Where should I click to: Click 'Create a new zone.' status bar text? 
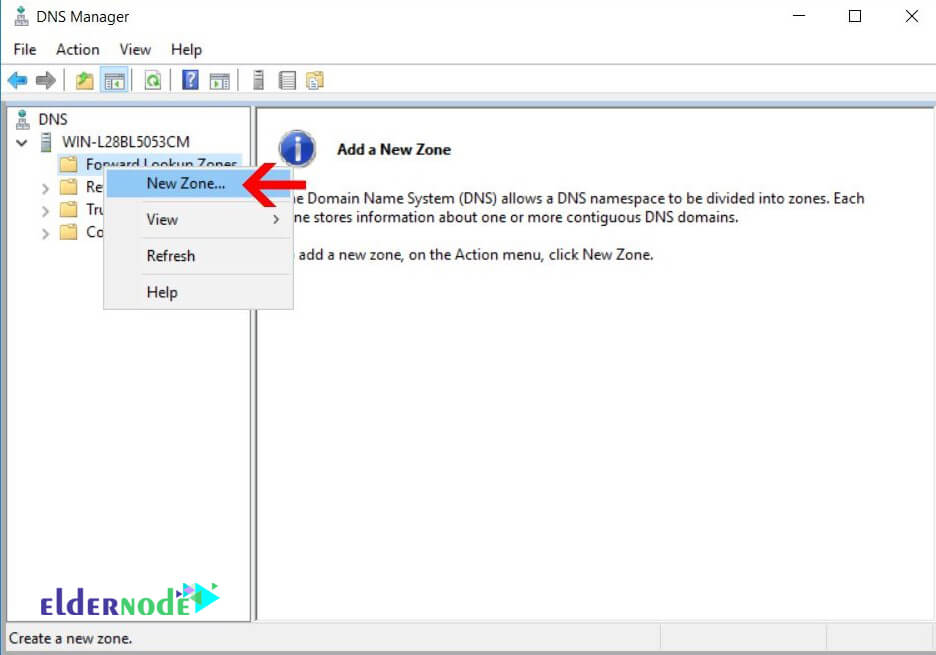70,639
